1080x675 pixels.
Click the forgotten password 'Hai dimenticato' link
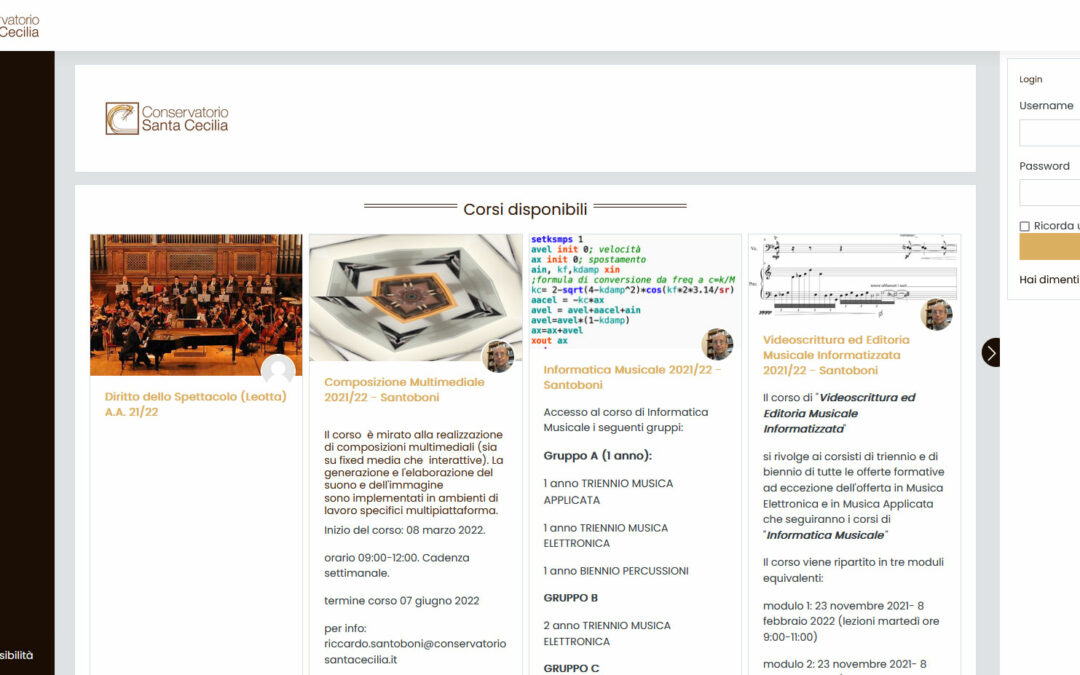tap(1049, 280)
